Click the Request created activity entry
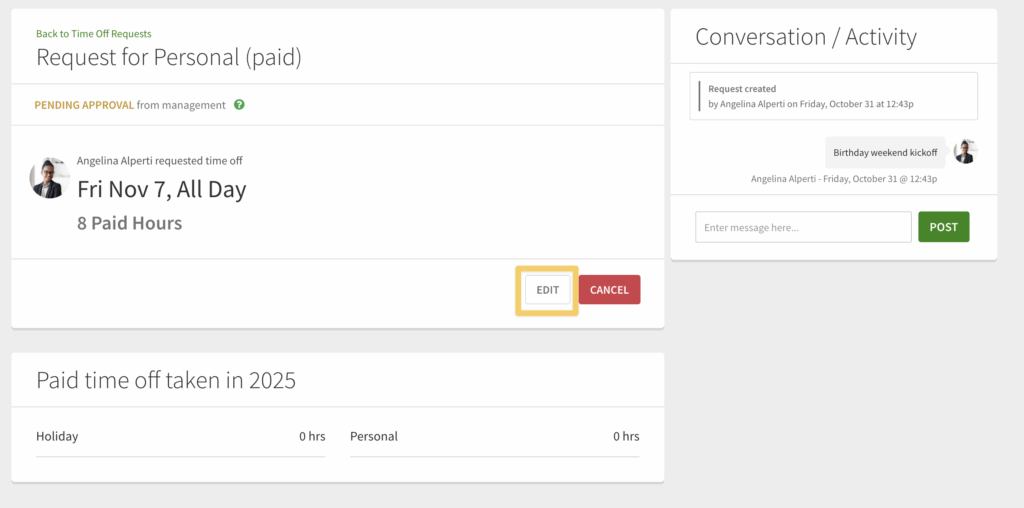The image size is (1024, 508). pos(833,96)
